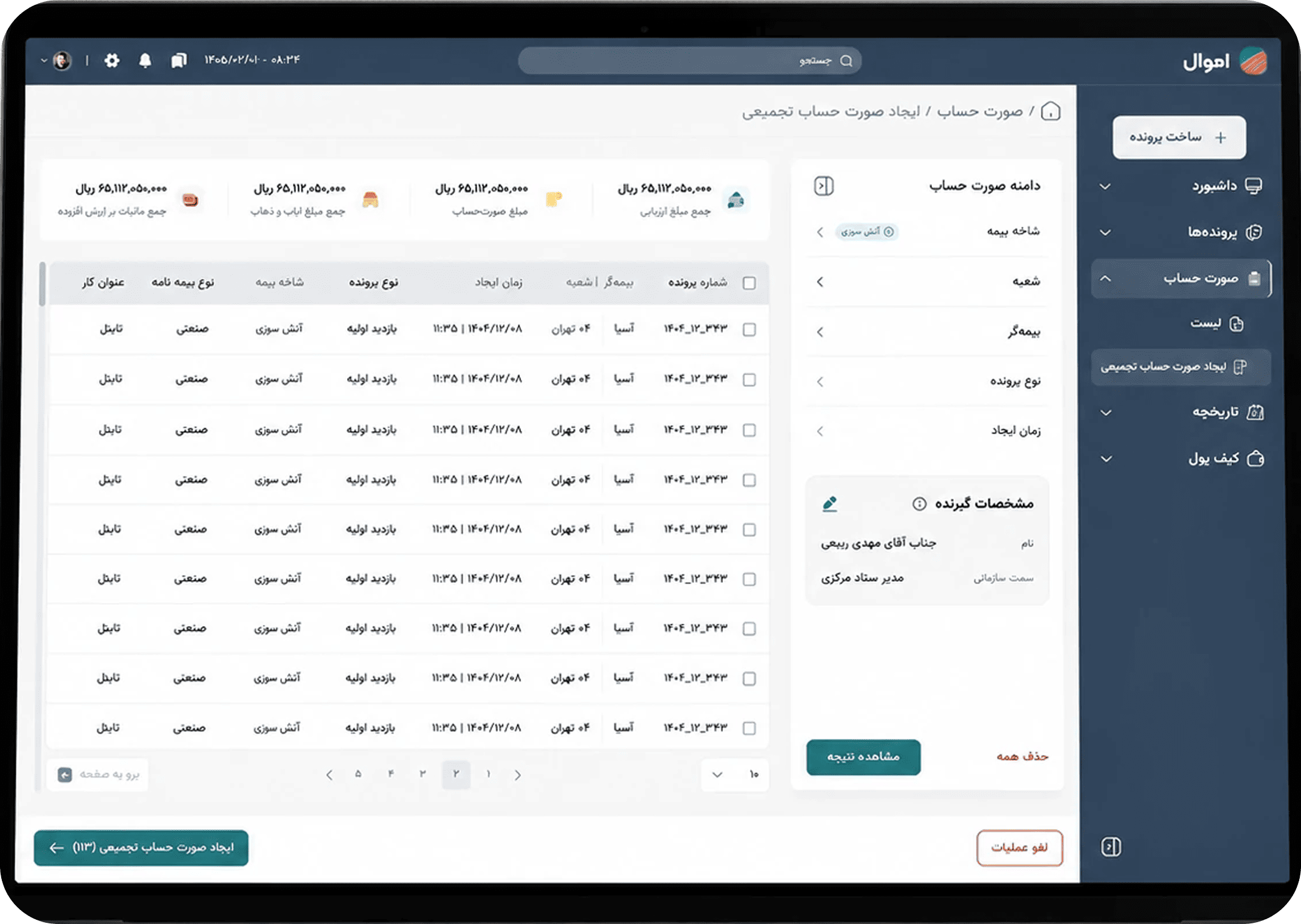Click the جمع مالیات بر ارزش افزوده icon
Screen dimensions: 1301x924
190,199
